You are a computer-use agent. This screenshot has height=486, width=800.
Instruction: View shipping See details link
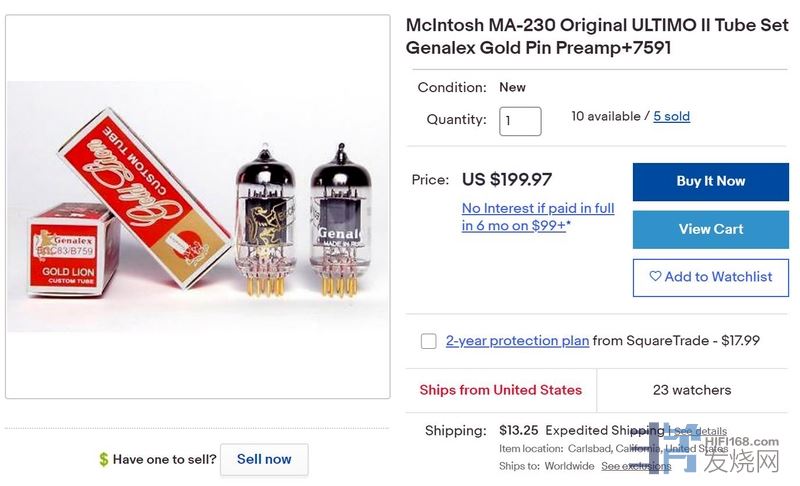700,431
